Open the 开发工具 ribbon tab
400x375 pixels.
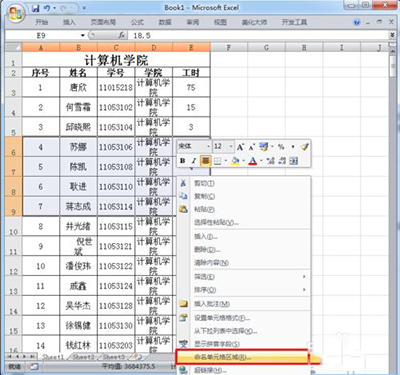(294, 22)
